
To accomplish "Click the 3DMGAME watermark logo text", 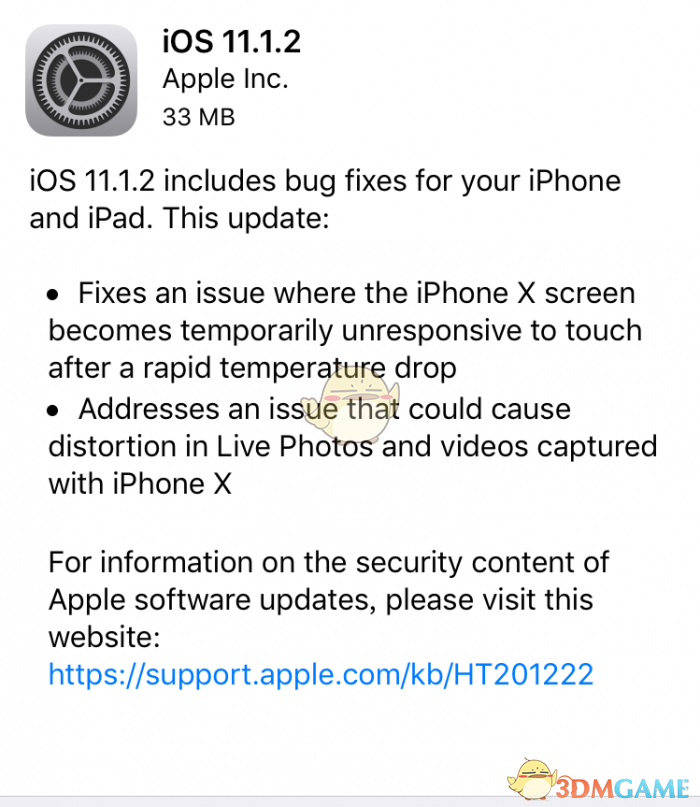I will 623,788.
